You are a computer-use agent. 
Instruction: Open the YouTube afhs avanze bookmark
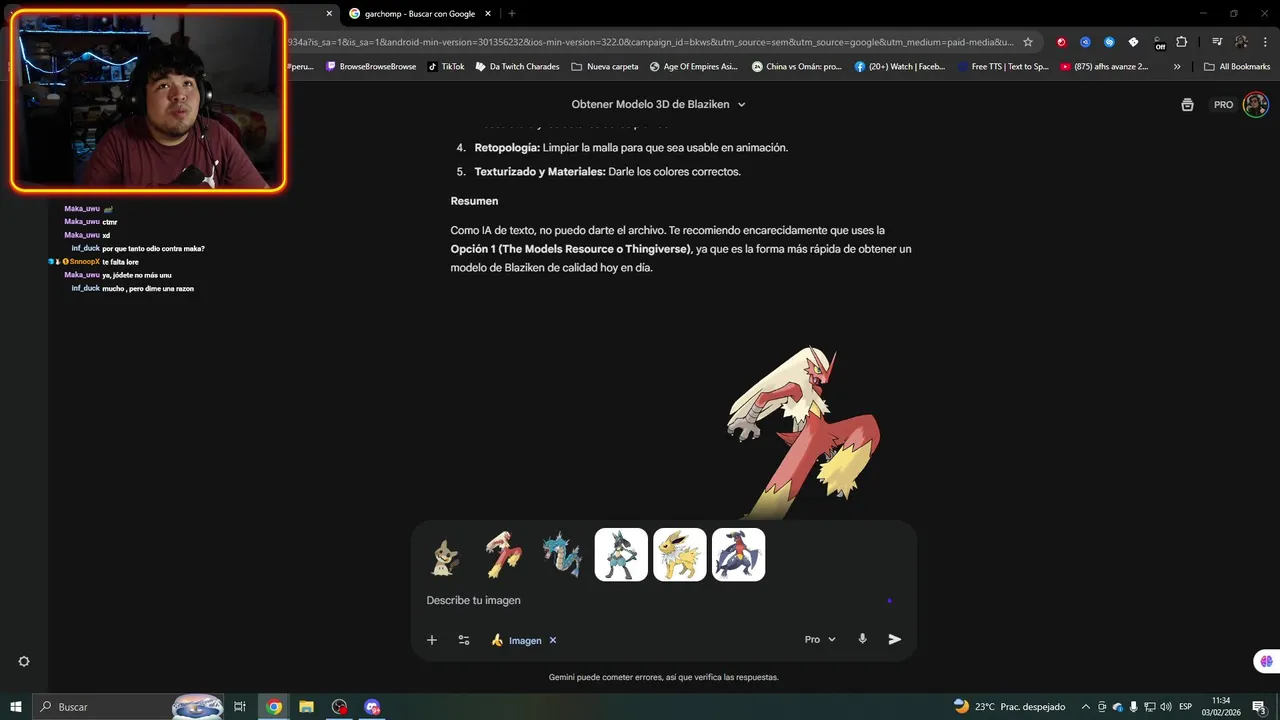(x=1105, y=67)
